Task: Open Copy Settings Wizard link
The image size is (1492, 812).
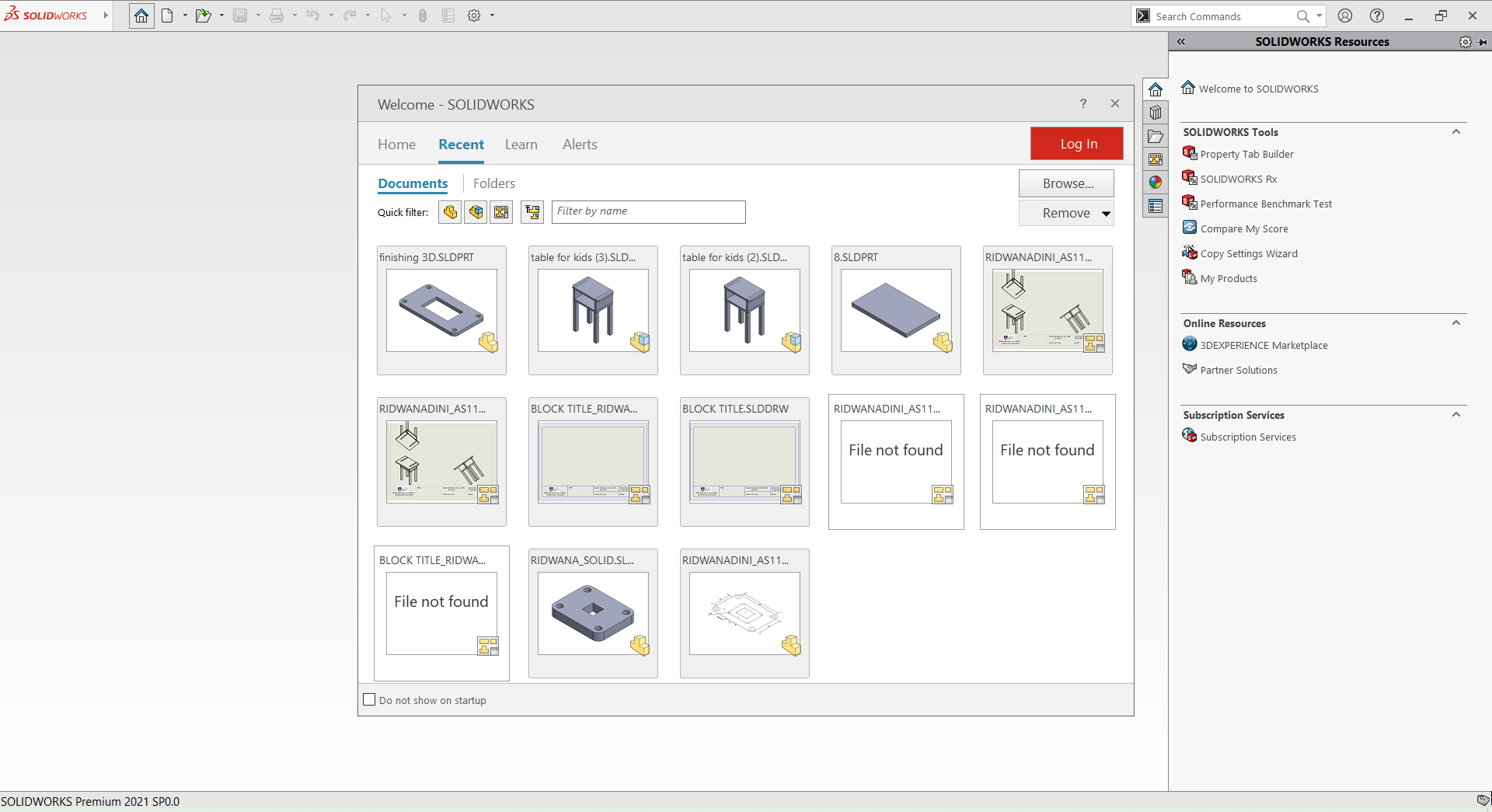Action: coord(1249,254)
